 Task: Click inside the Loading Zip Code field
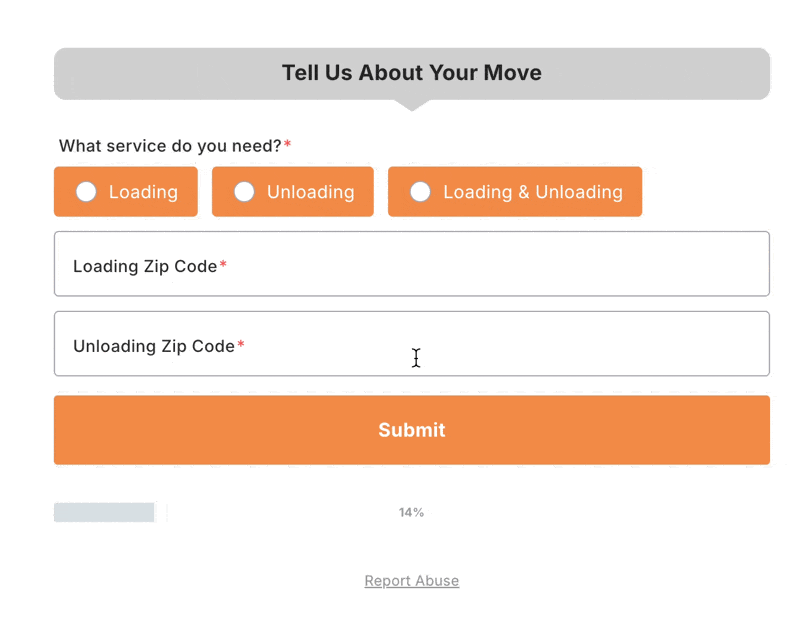(x=411, y=264)
